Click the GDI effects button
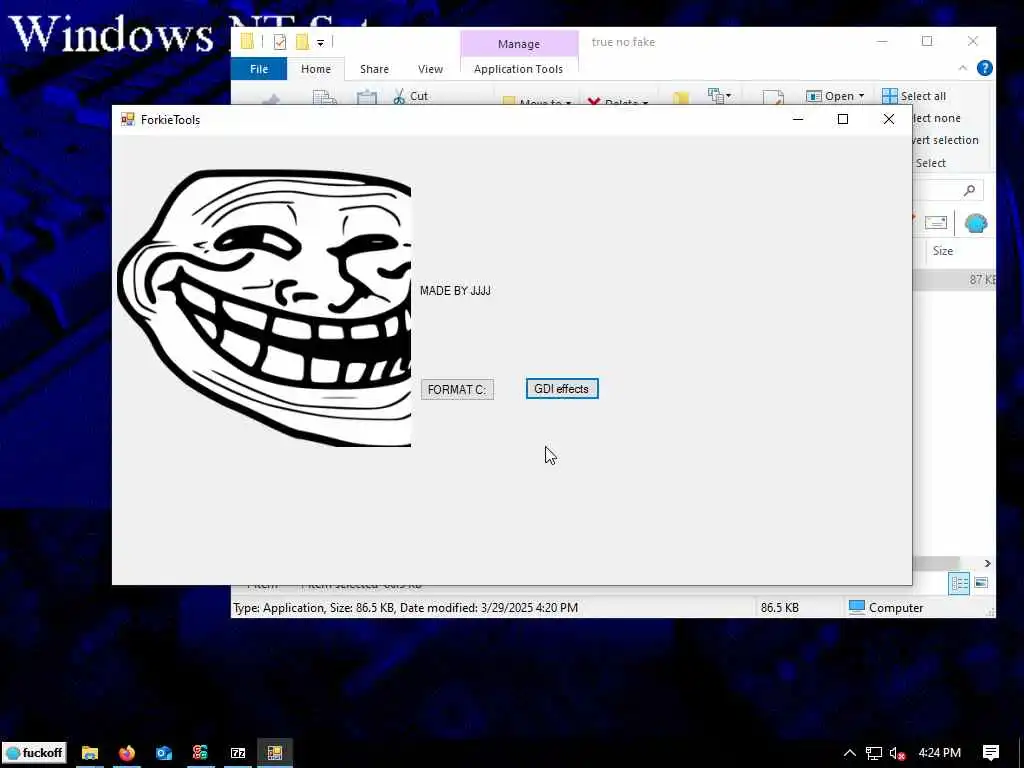The height and width of the screenshot is (768, 1024). 562,389
